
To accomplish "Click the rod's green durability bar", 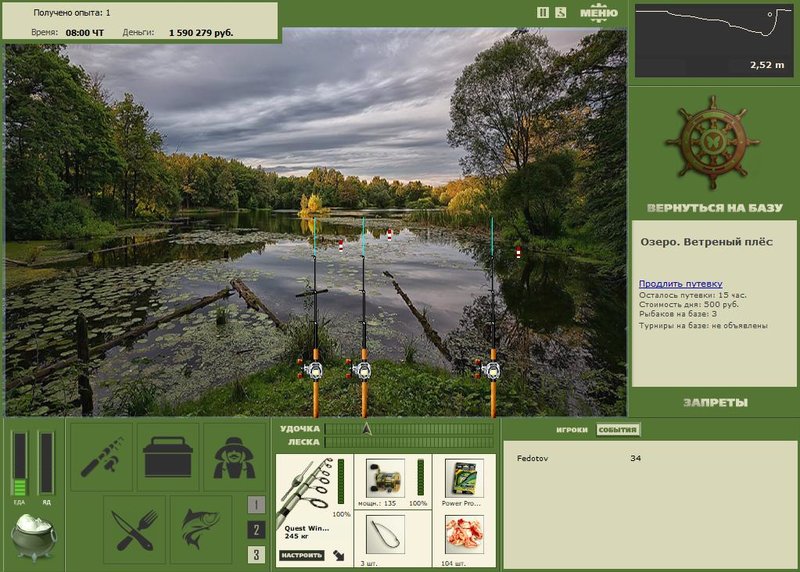I will (341, 482).
